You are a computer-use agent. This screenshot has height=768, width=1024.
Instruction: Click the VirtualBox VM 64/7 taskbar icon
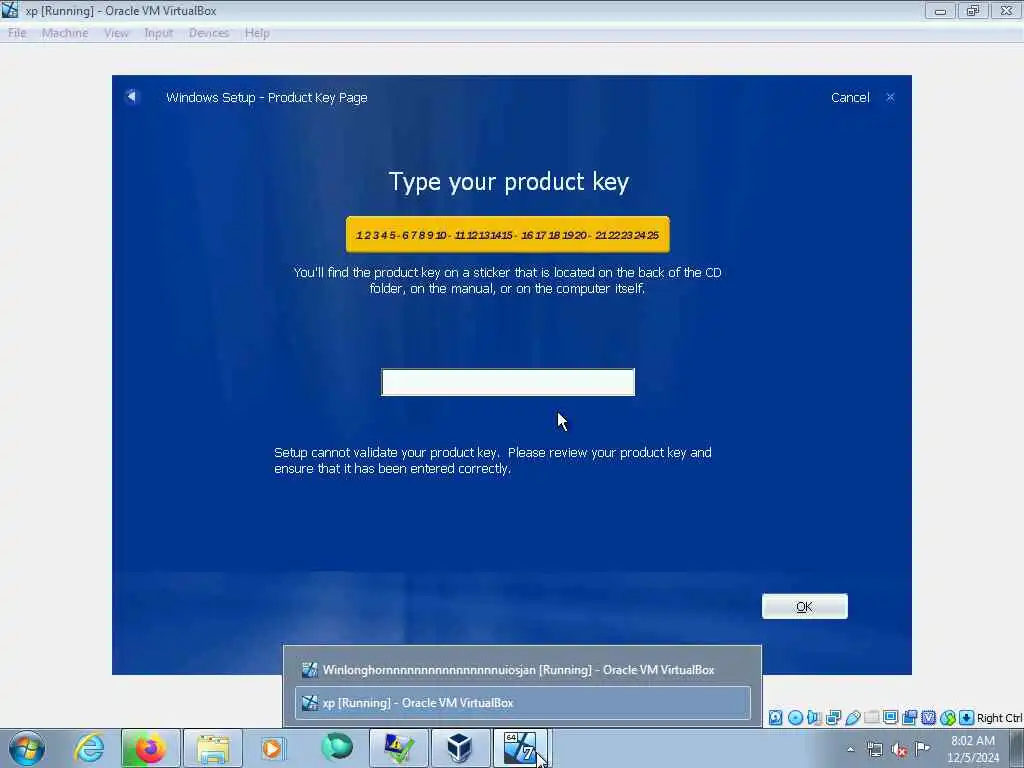[x=520, y=748]
